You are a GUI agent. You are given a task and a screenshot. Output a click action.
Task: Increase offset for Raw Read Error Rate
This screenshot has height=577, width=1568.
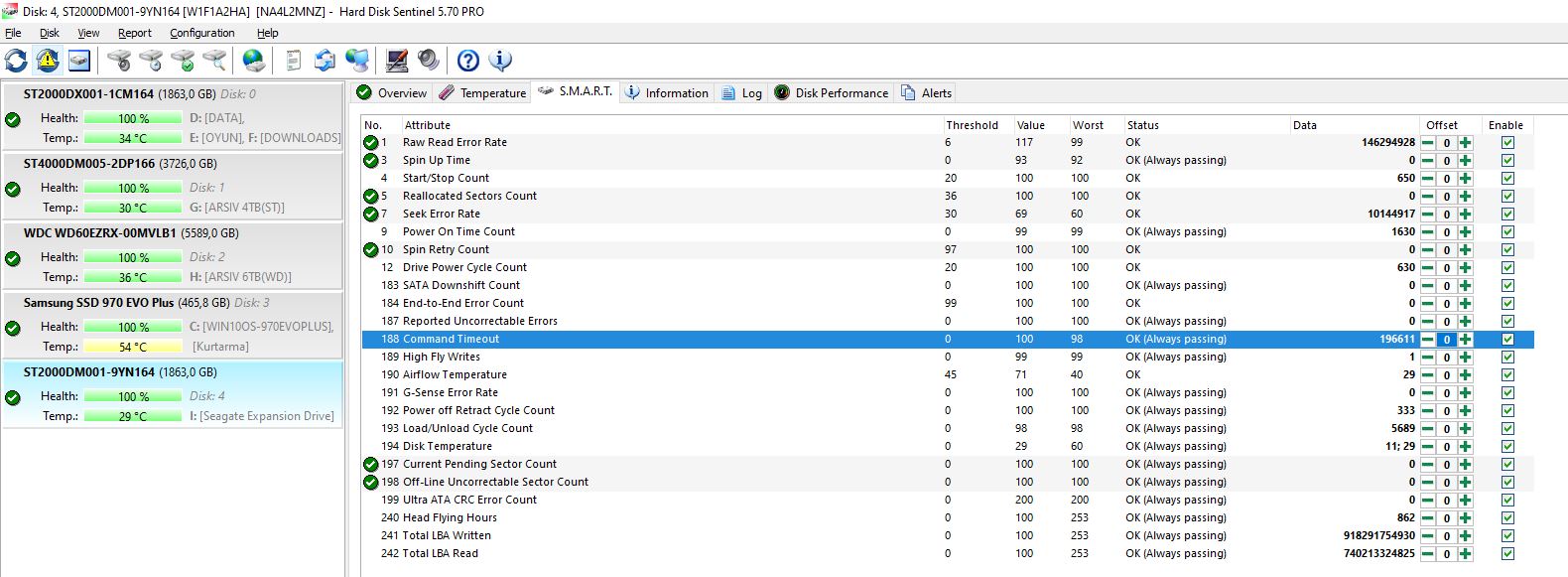coord(1466,143)
